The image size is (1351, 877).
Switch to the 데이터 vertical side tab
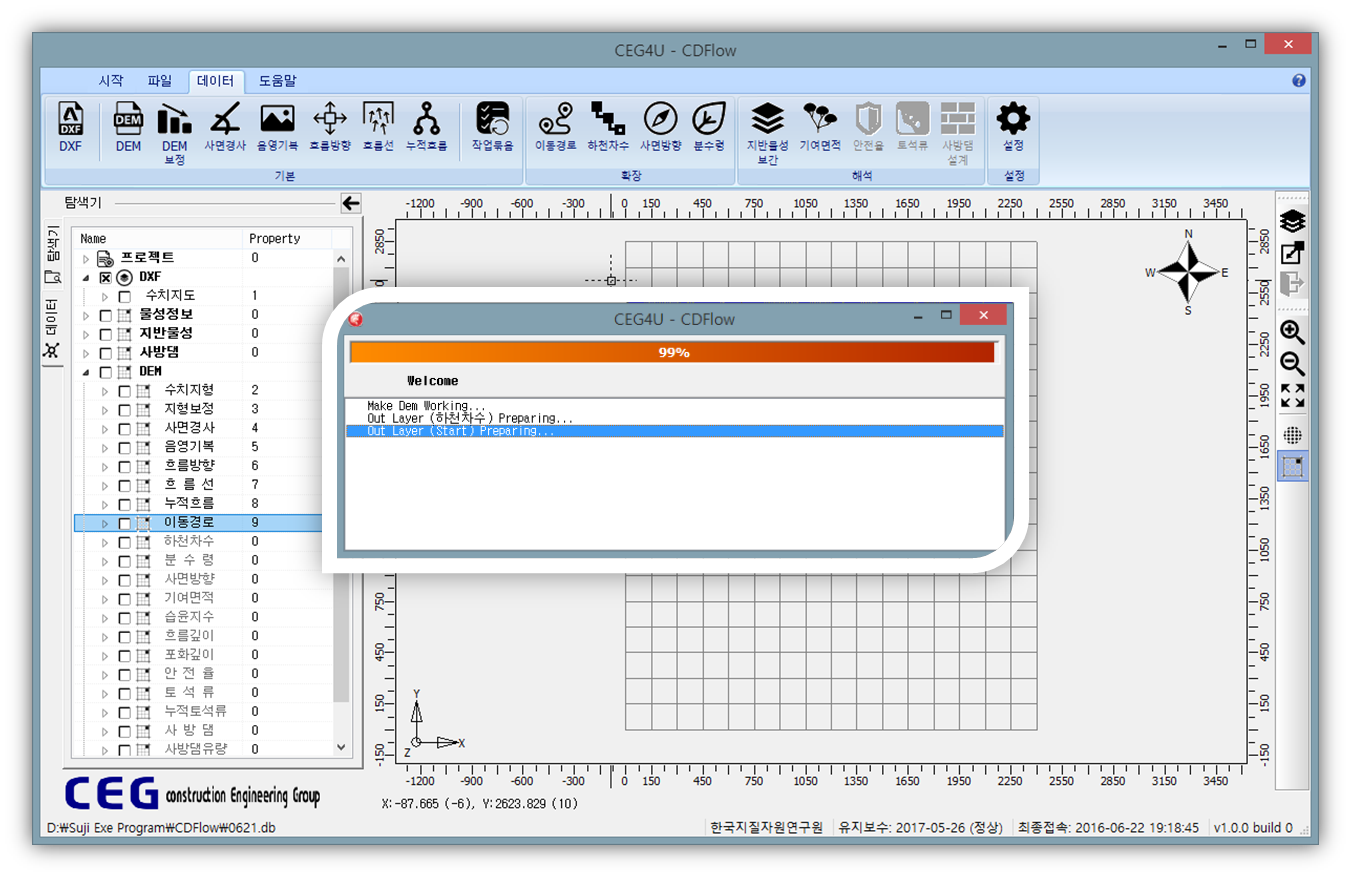point(53,330)
